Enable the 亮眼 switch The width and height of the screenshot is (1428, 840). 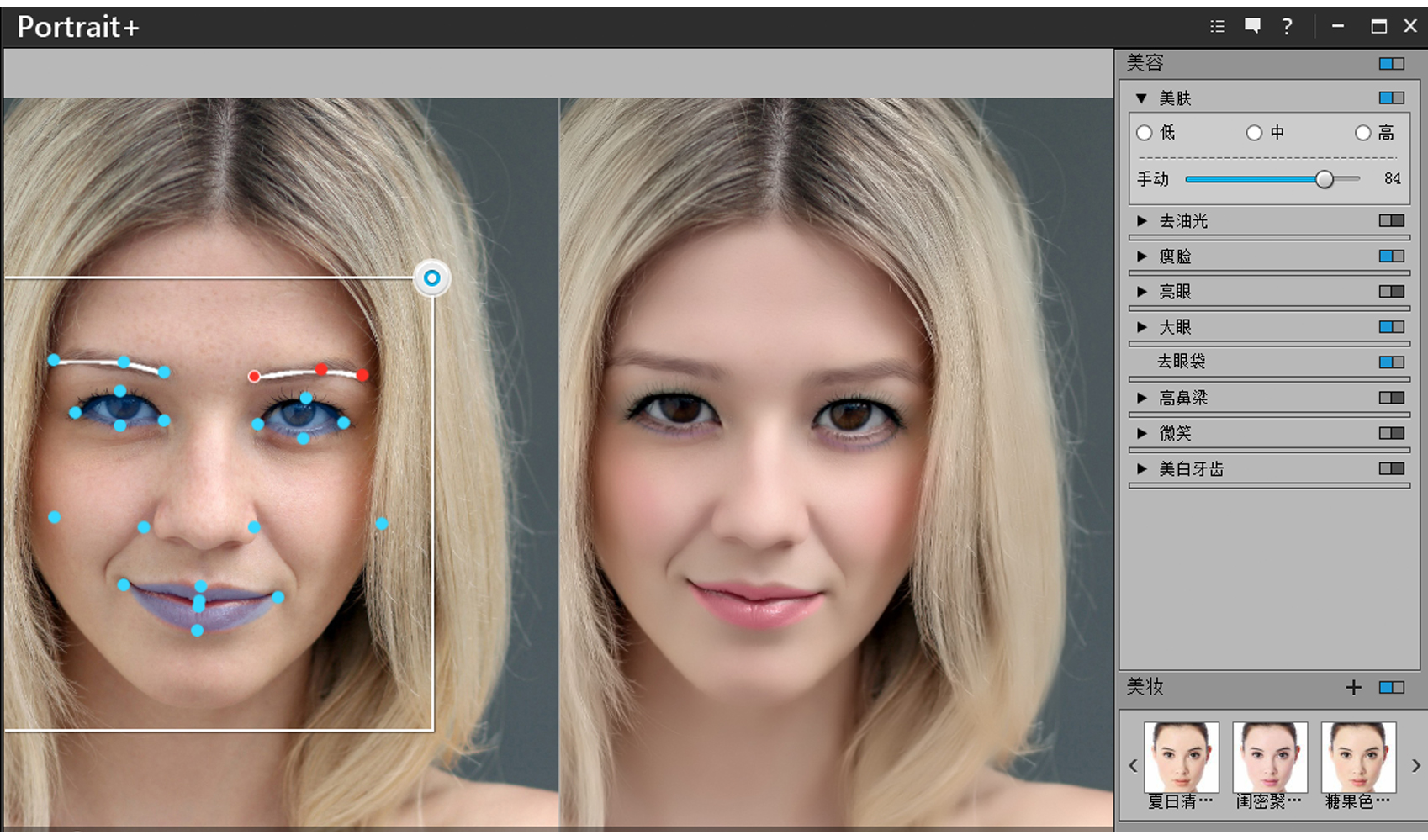tap(1392, 291)
